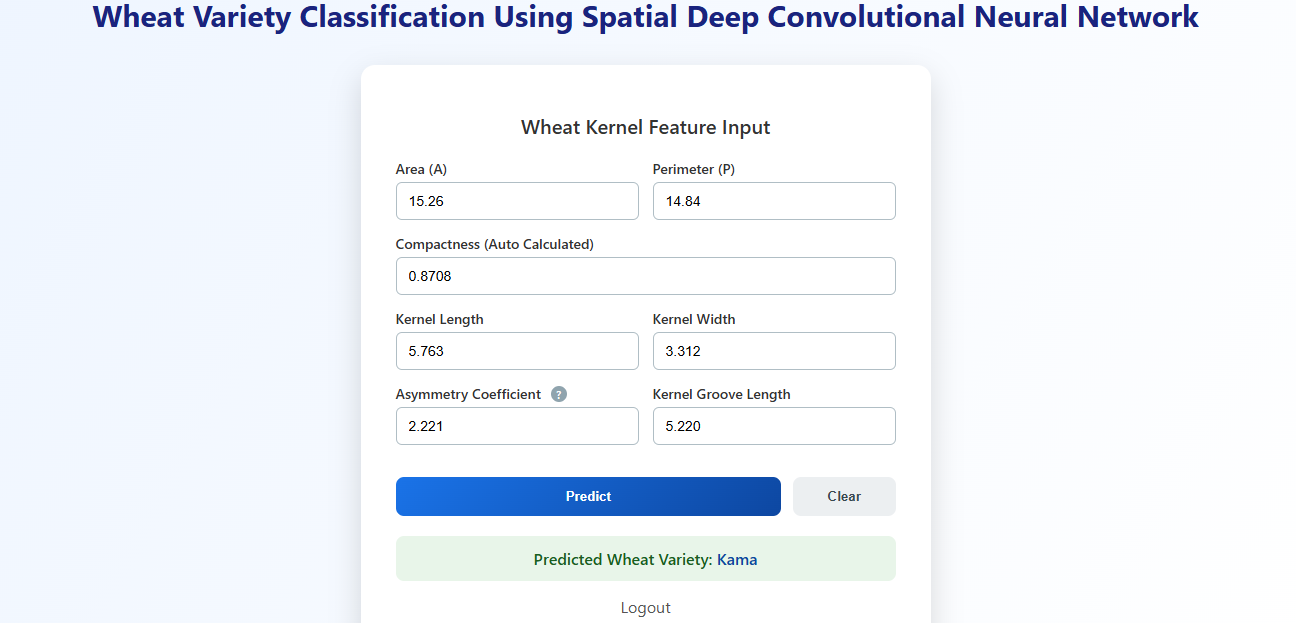Click the Asymmetry Coefficient input field
This screenshot has height=623, width=1296.
[517, 426]
